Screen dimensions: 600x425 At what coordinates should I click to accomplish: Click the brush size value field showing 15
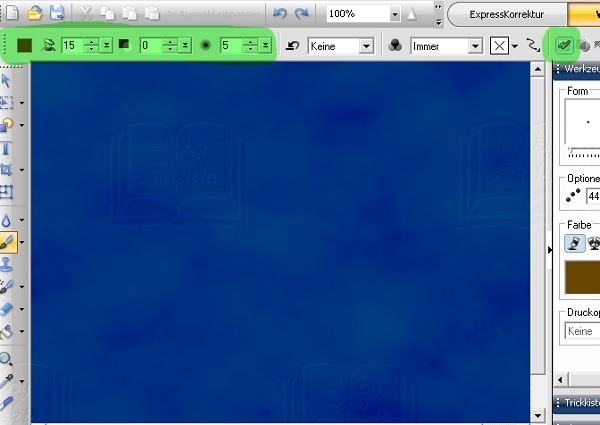tap(73, 46)
